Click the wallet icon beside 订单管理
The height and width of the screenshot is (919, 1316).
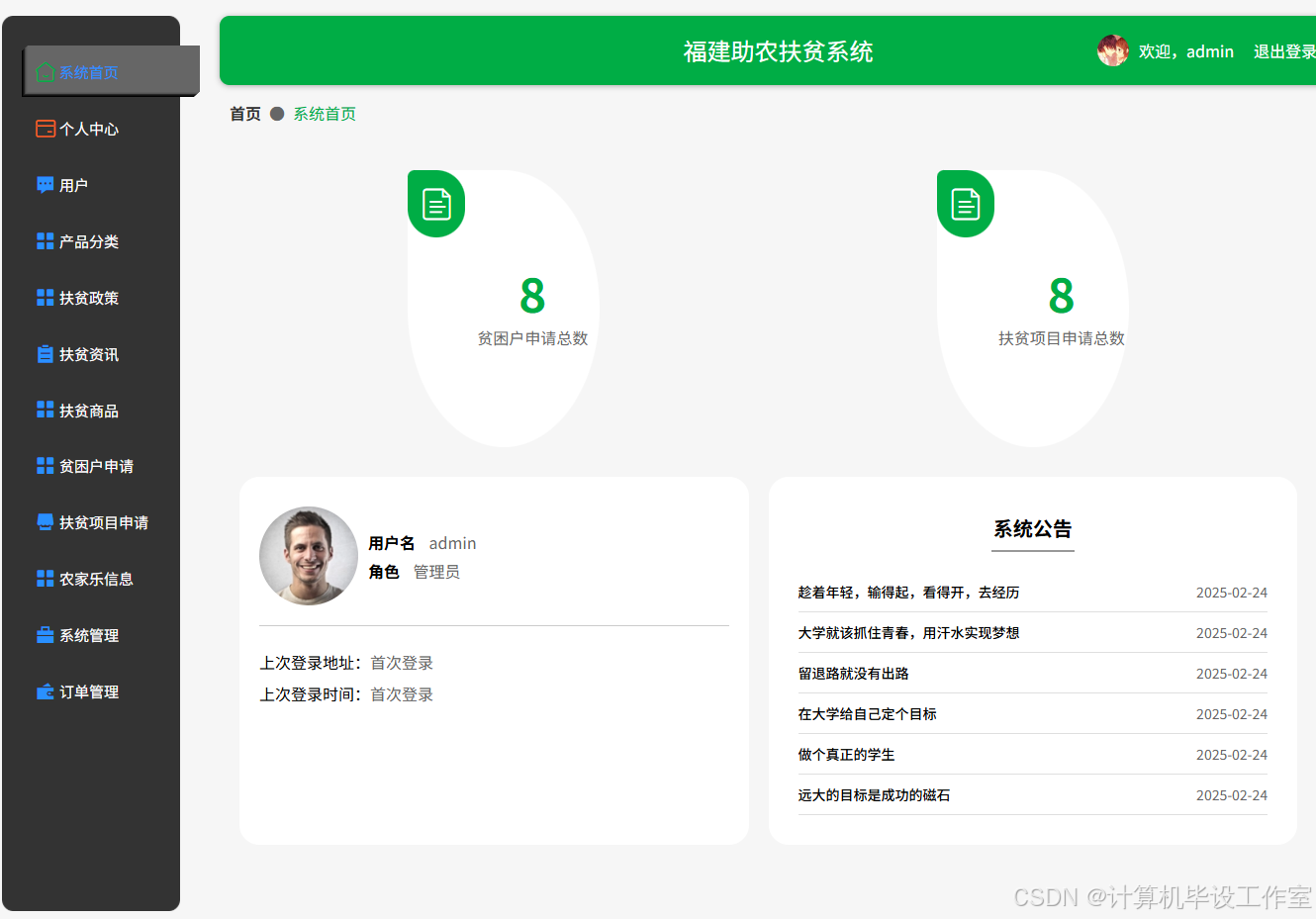coord(45,691)
